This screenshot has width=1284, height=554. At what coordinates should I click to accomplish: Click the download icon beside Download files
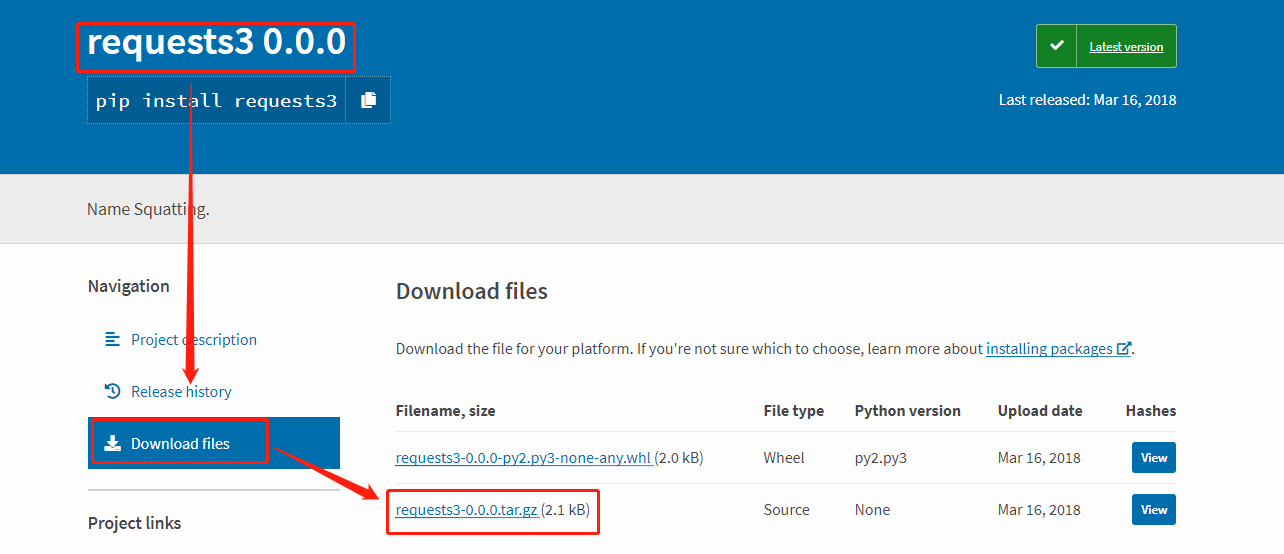pos(113,443)
